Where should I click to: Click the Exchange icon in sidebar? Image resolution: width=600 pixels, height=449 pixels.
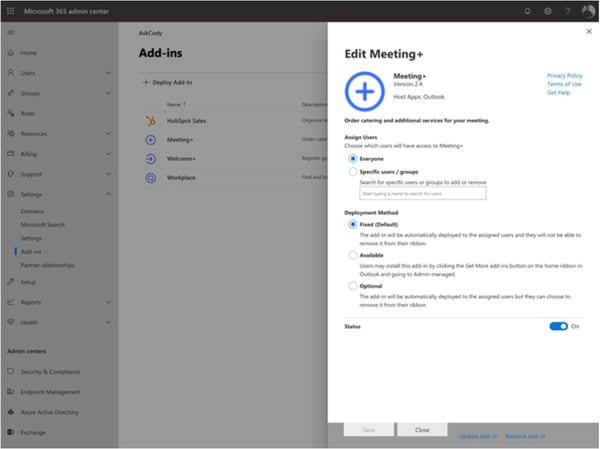coord(11,432)
